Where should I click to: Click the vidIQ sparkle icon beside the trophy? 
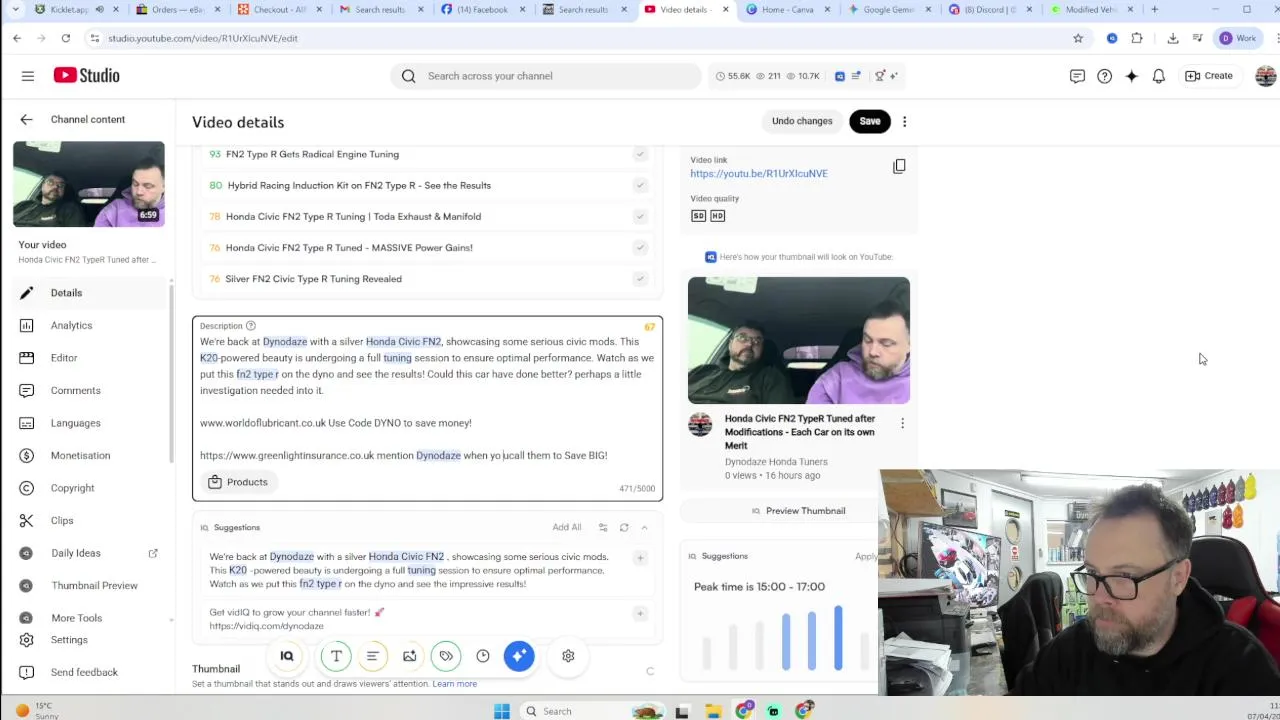(x=894, y=76)
